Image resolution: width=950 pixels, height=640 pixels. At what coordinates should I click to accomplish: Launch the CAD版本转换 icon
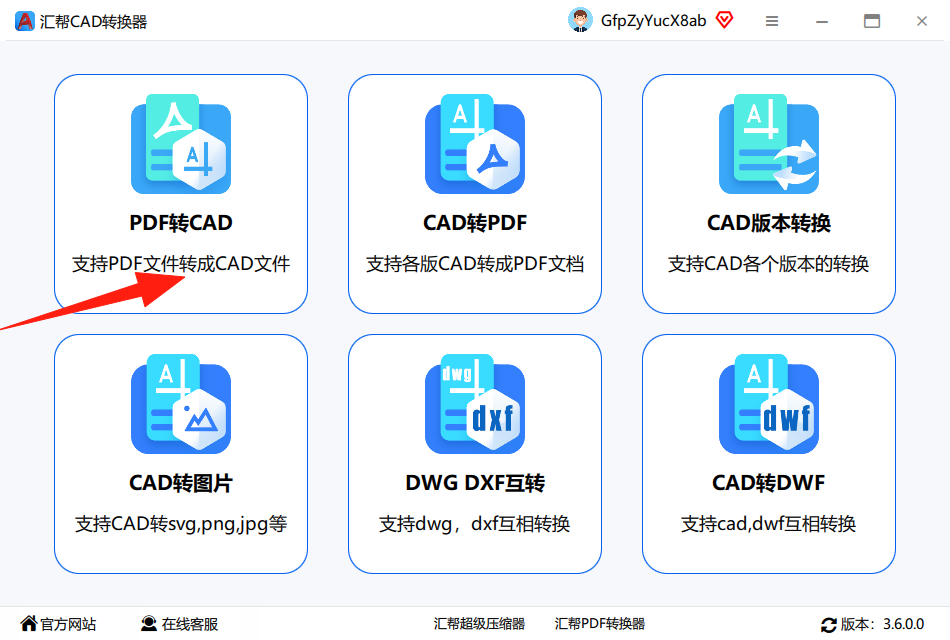pyautogui.click(x=769, y=144)
